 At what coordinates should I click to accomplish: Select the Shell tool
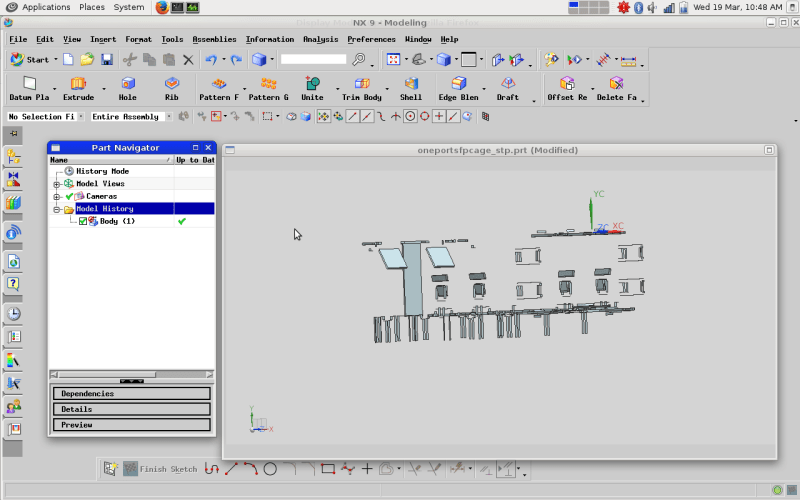[x=411, y=88]
